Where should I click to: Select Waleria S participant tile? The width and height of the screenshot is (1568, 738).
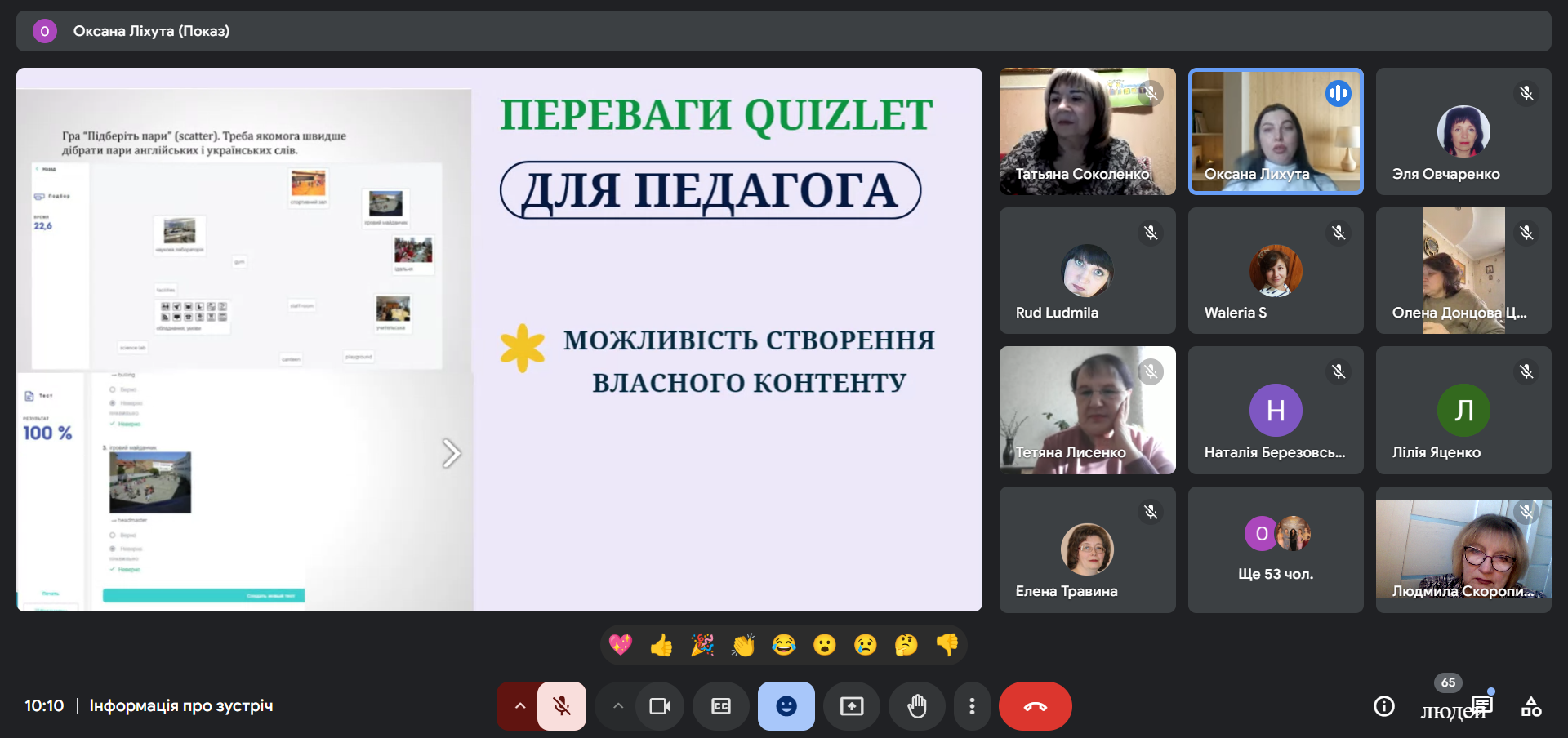pos(1276,270)
